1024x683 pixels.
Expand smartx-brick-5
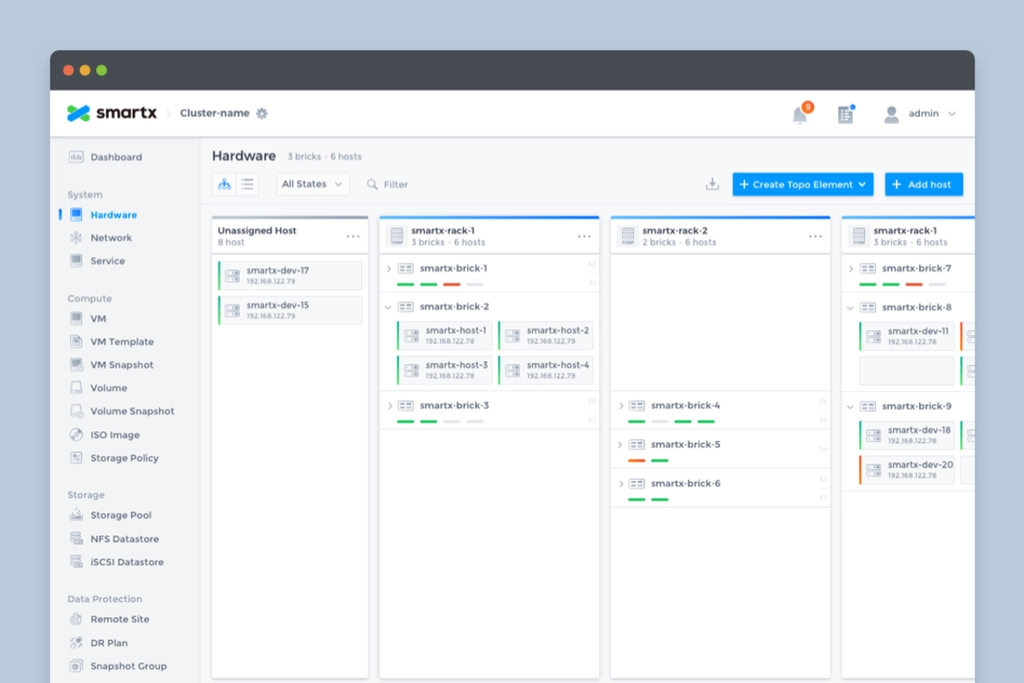(620, 445)
